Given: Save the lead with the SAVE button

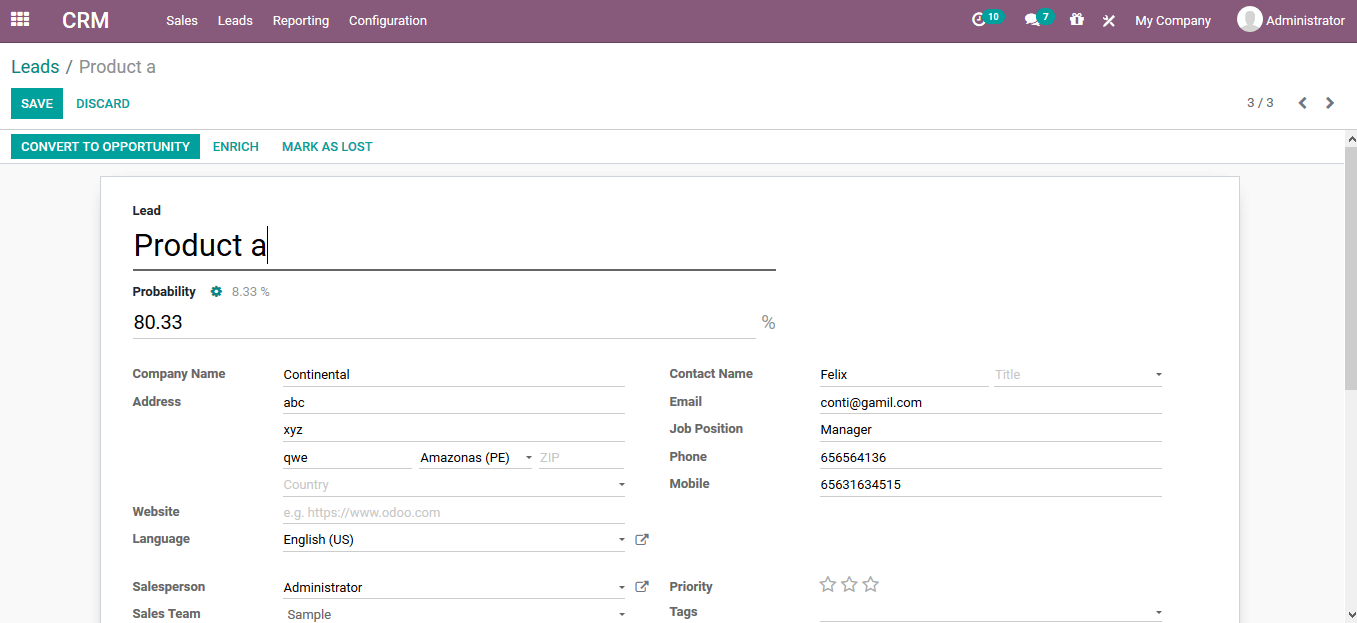Looking at the screenshot, I should tap(36, 103).
